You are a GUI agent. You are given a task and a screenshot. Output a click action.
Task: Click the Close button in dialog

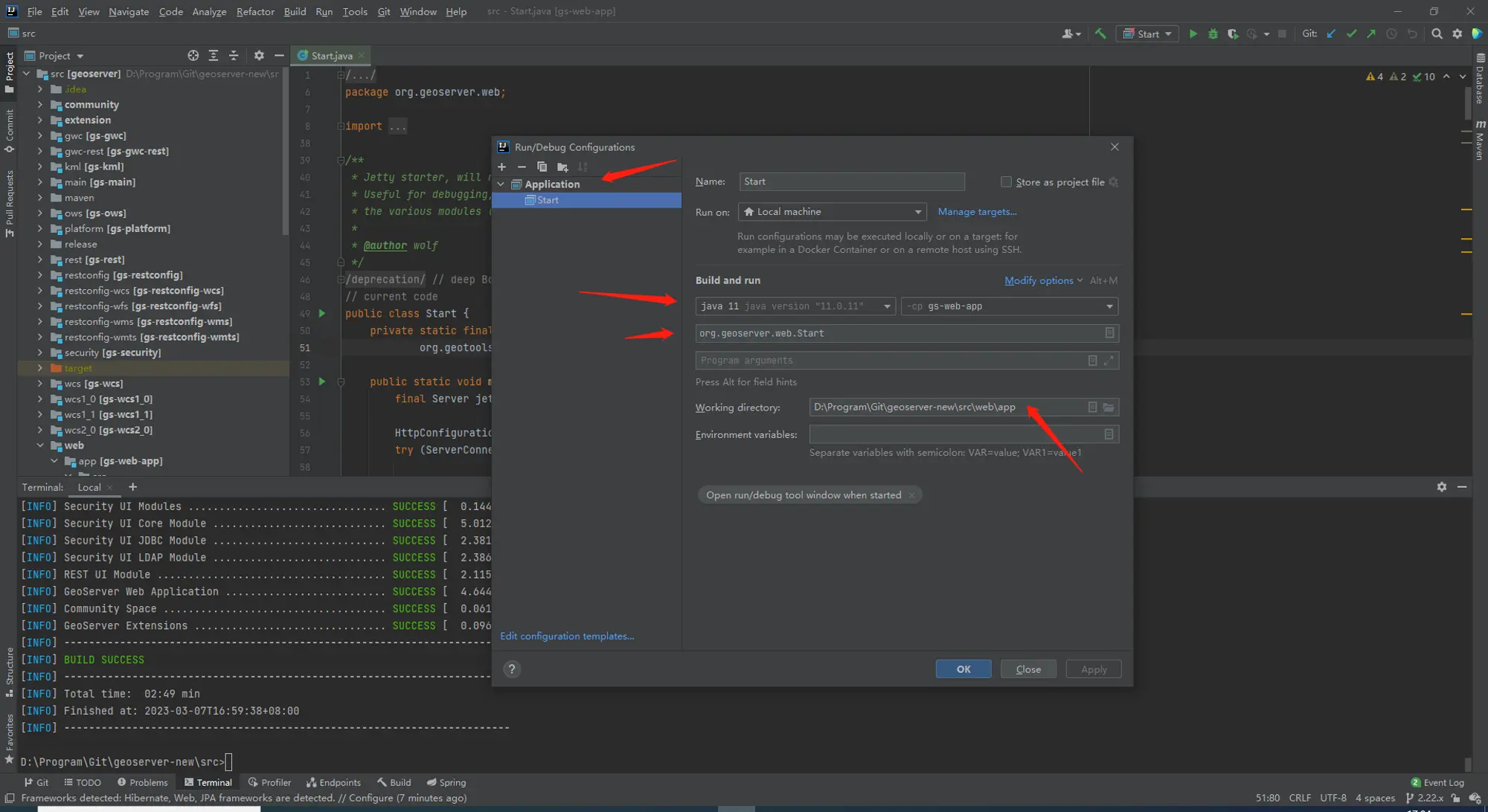[1028, 669]
